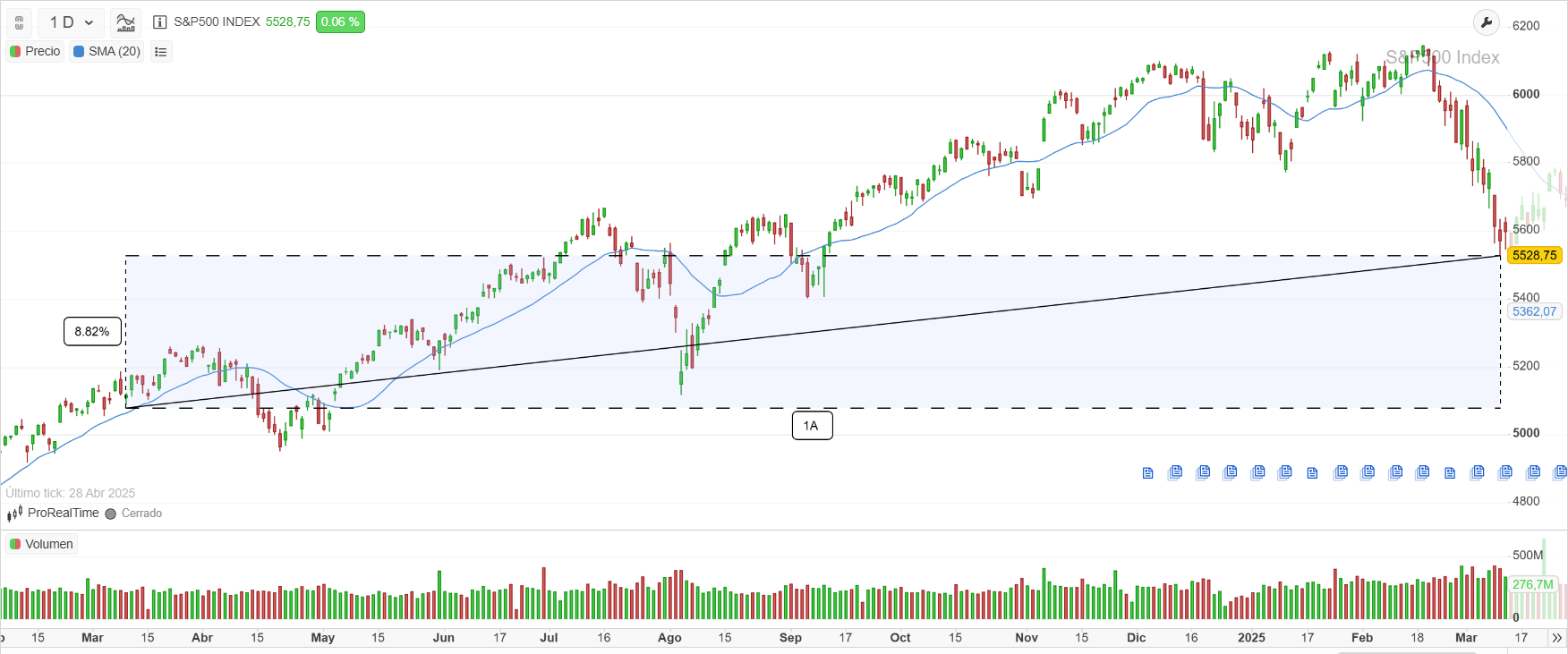The height and width of the screenshot is (654, 1568).
Task: Click the 8.82% measurement label
Action: 92,331
